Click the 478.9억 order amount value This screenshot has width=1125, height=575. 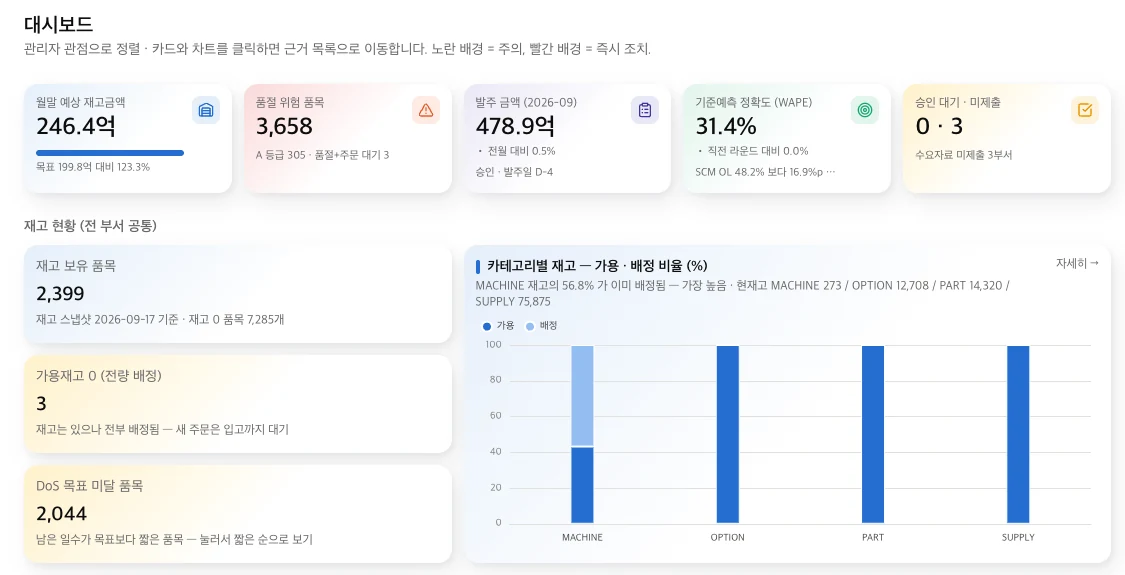click(x=515, y=126)
